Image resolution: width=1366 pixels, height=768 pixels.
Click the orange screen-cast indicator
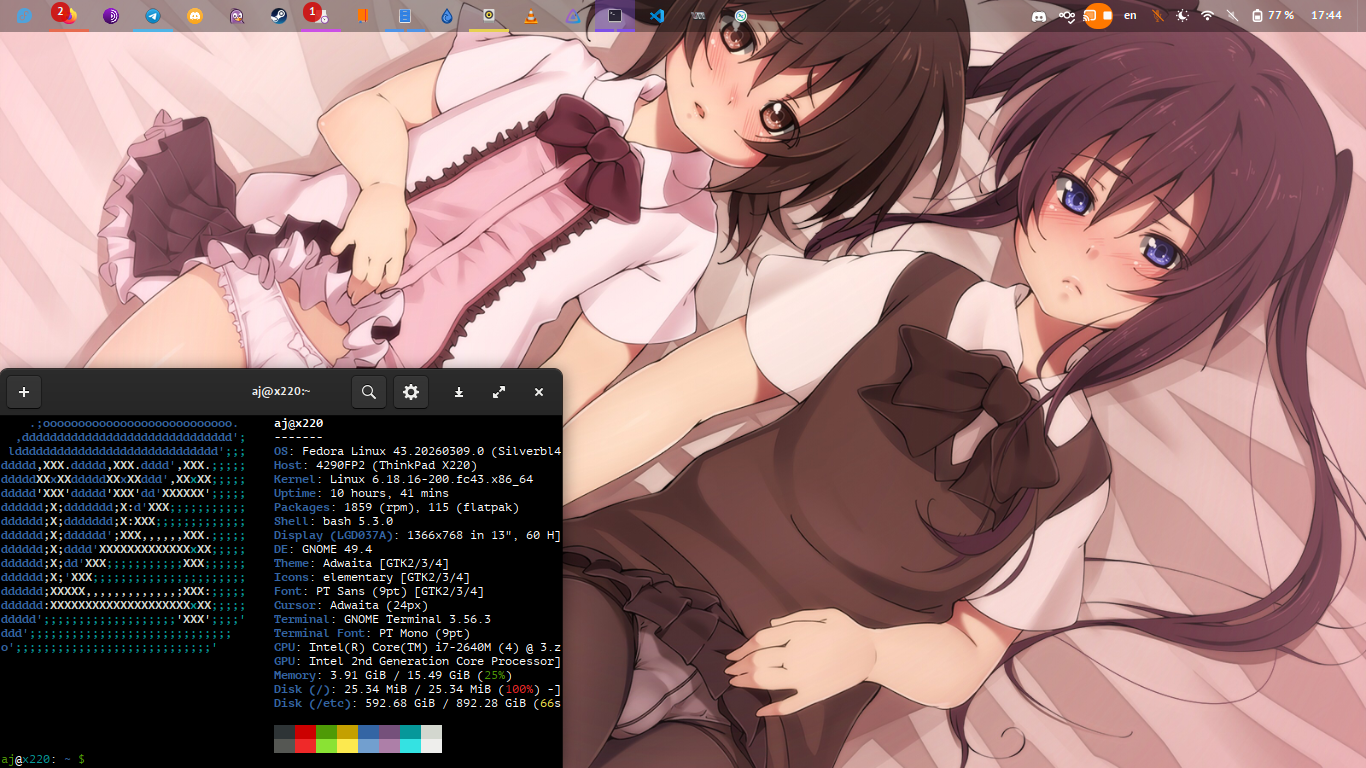click(1098, 16)
